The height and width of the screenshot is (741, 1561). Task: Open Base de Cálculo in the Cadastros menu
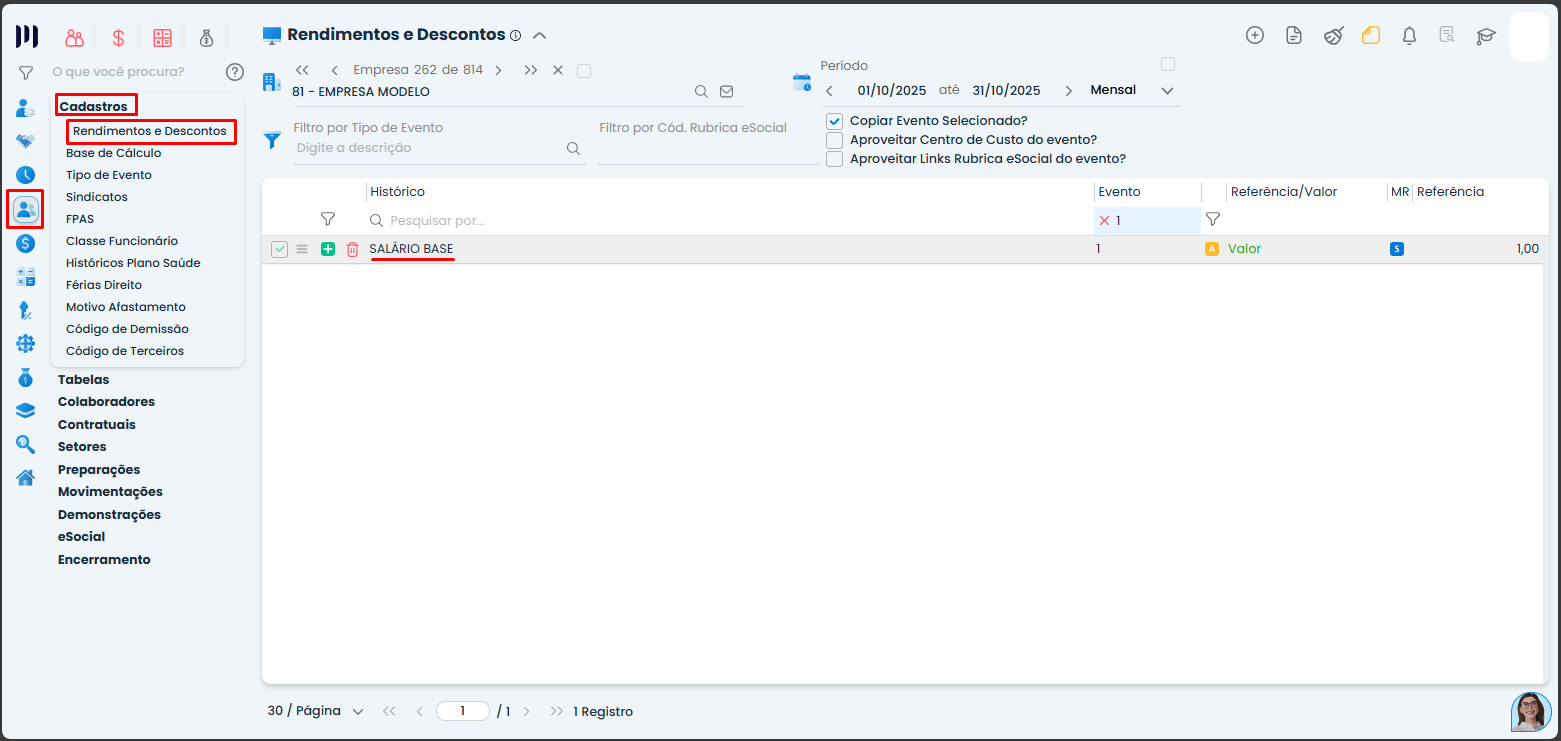113,153
